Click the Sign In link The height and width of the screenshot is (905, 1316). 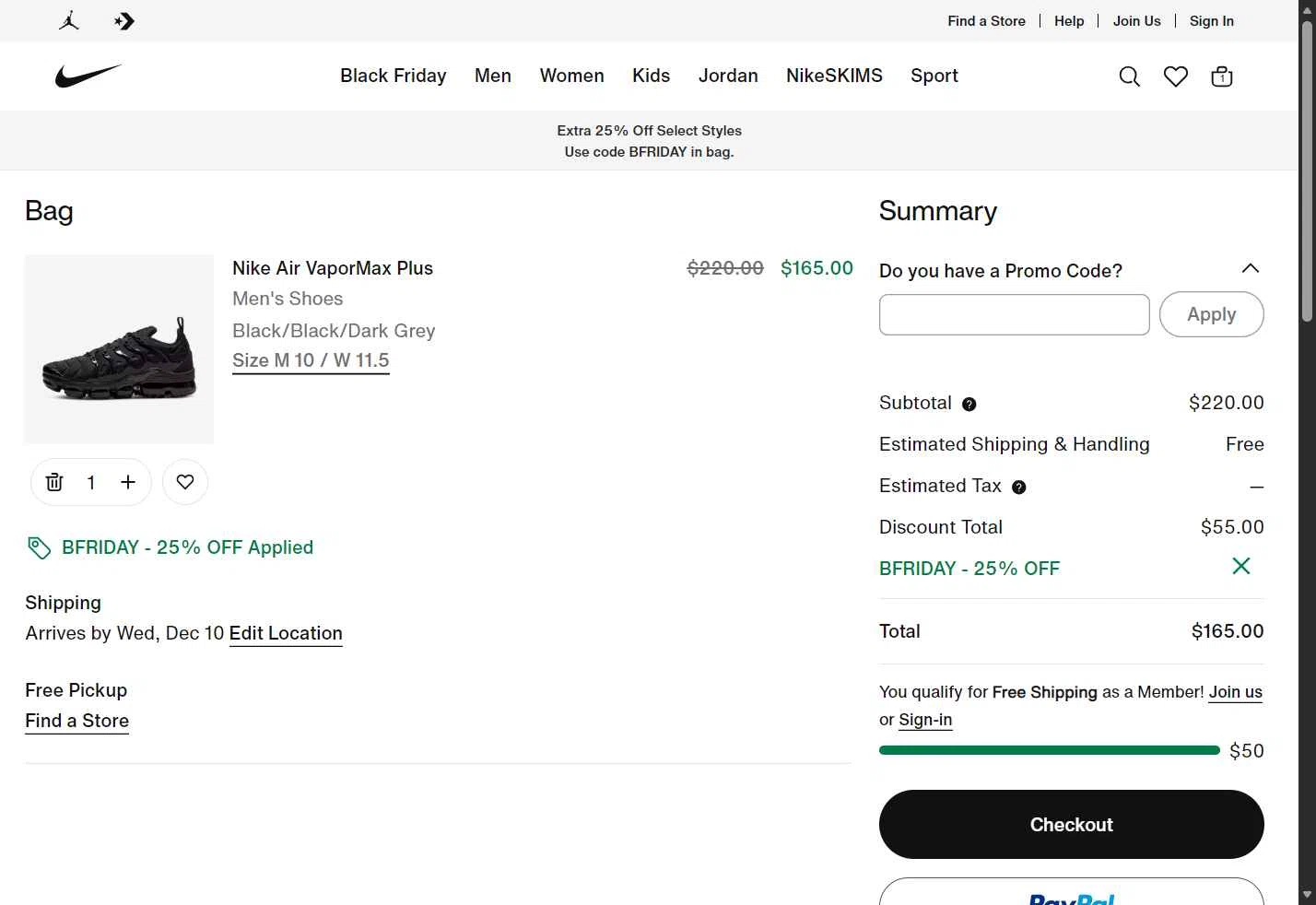coord(1212,20)
